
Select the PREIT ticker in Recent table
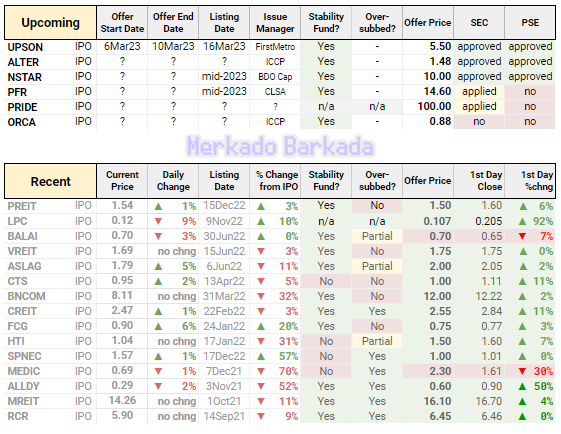coord(22,206)
